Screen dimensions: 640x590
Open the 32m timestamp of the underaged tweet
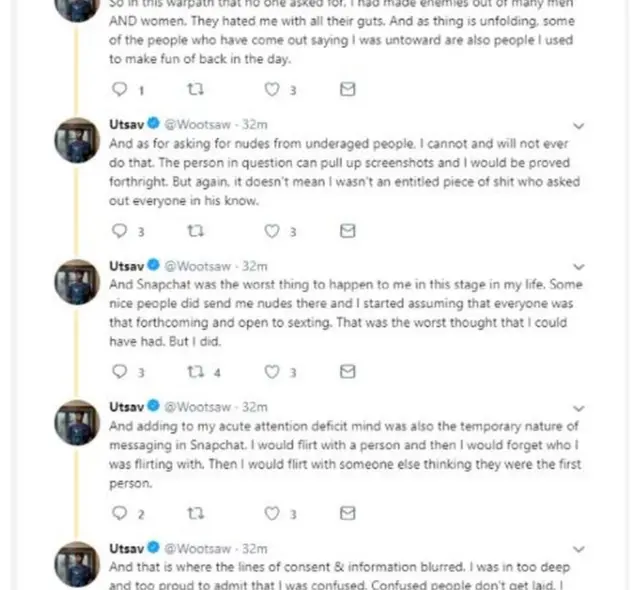point(255,125)
